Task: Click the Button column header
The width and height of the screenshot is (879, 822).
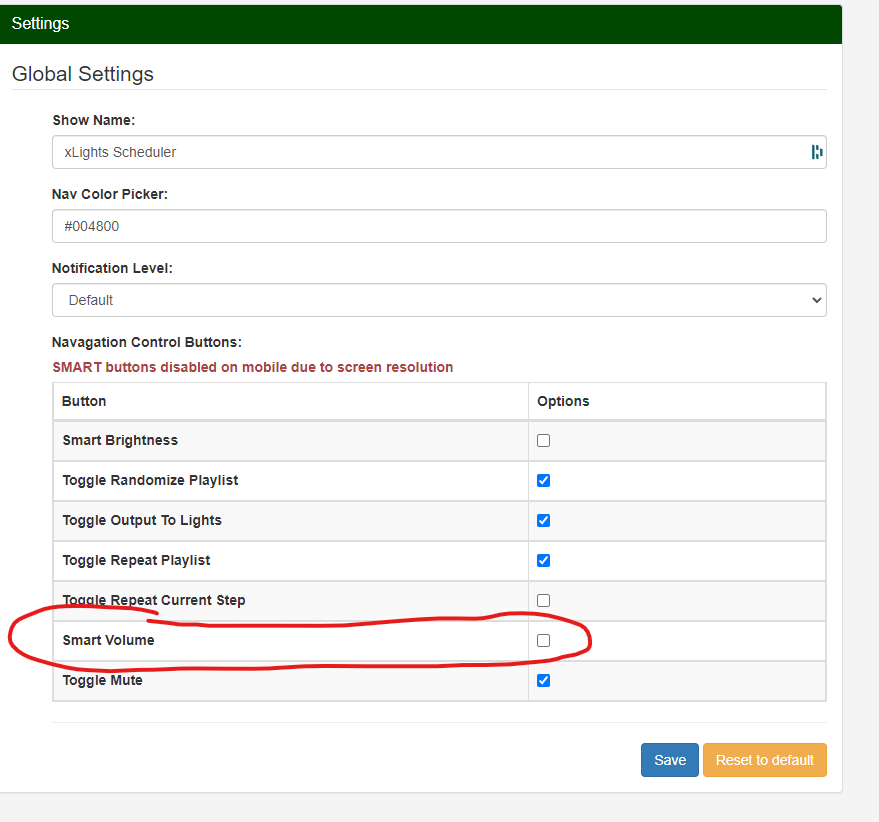Action: coord(83,401)
